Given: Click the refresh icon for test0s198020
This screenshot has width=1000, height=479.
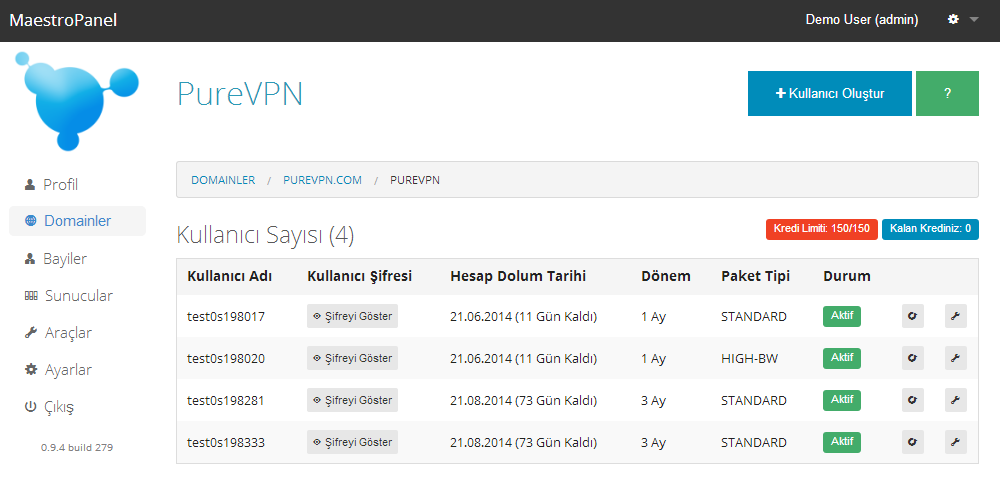Looking at the screenshot, I should 913,358.
